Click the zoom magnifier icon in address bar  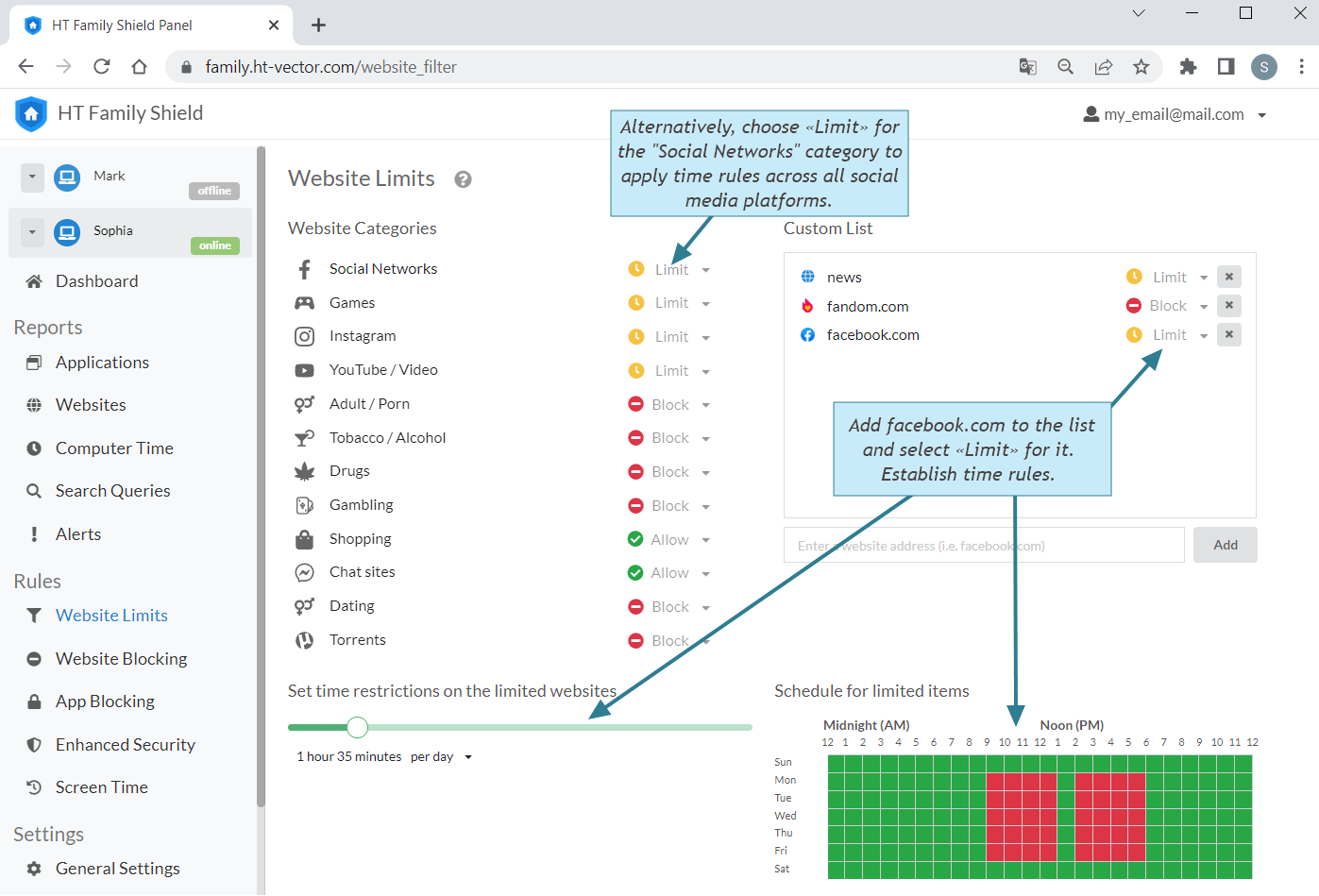pos(1065,66)
